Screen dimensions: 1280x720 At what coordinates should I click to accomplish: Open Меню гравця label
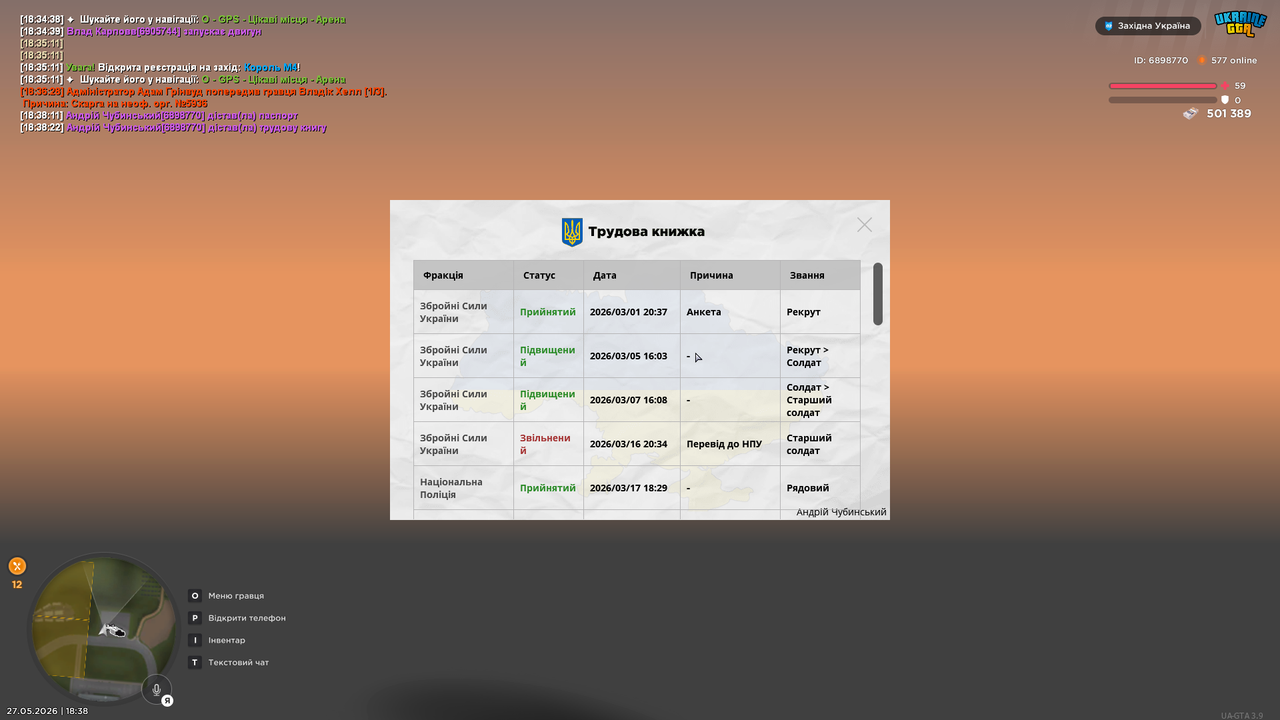(x=236, y=596)
